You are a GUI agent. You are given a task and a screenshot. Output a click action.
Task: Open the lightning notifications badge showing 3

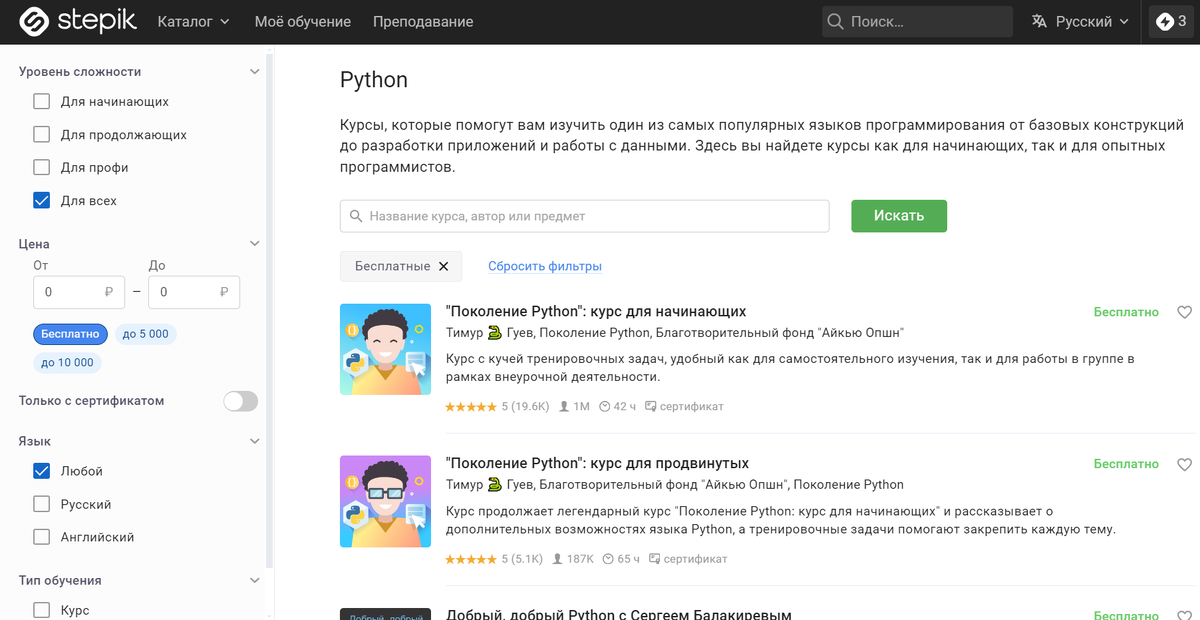pyautogui.click(x=1171, y=21)
